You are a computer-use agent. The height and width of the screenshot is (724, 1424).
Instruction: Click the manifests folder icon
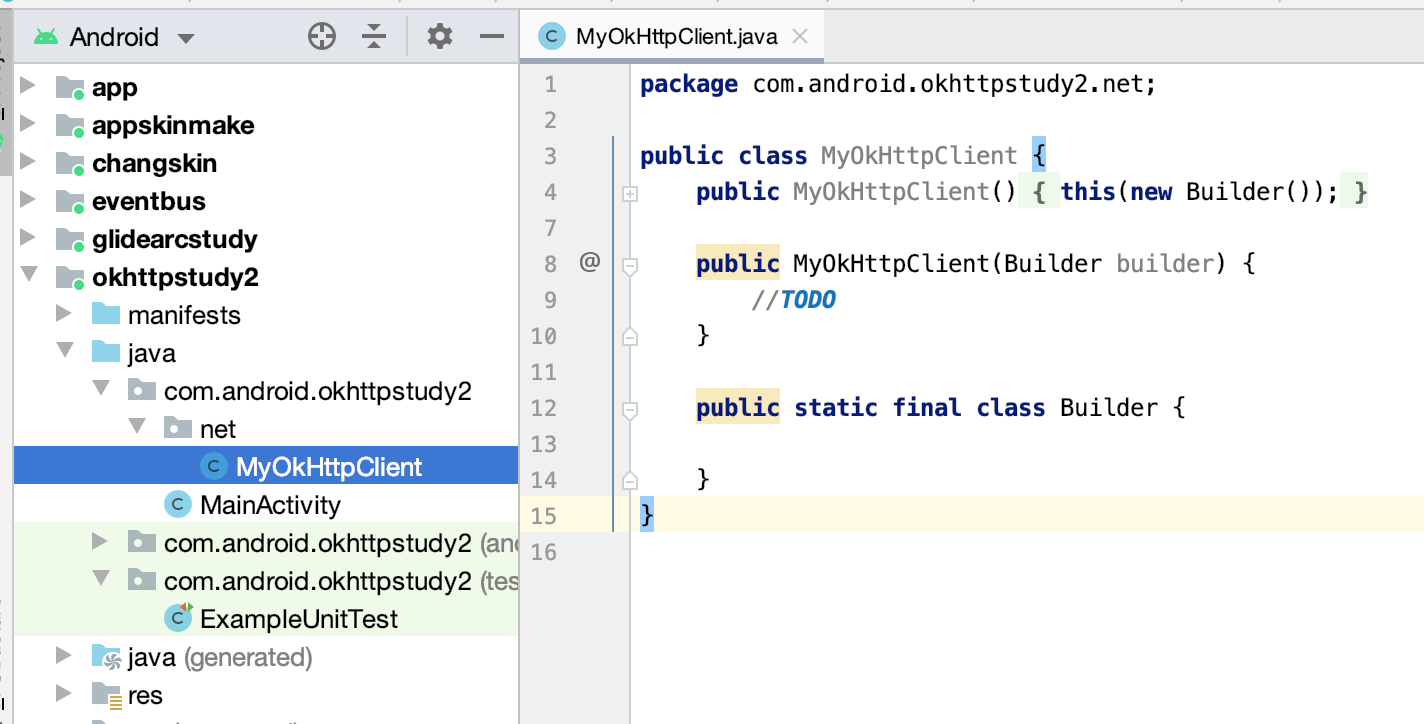[x=105, y=315]
